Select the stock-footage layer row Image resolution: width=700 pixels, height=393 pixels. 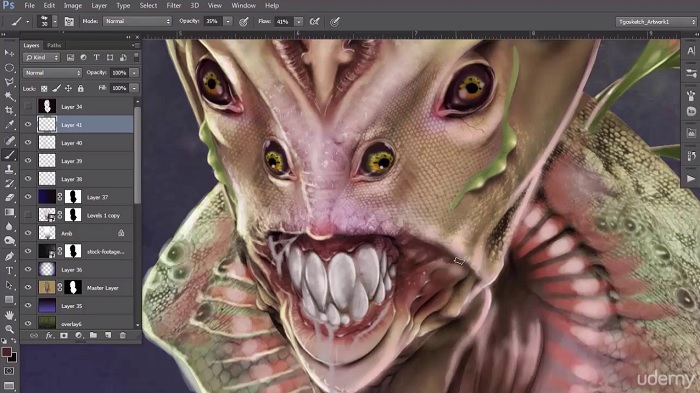77,251
